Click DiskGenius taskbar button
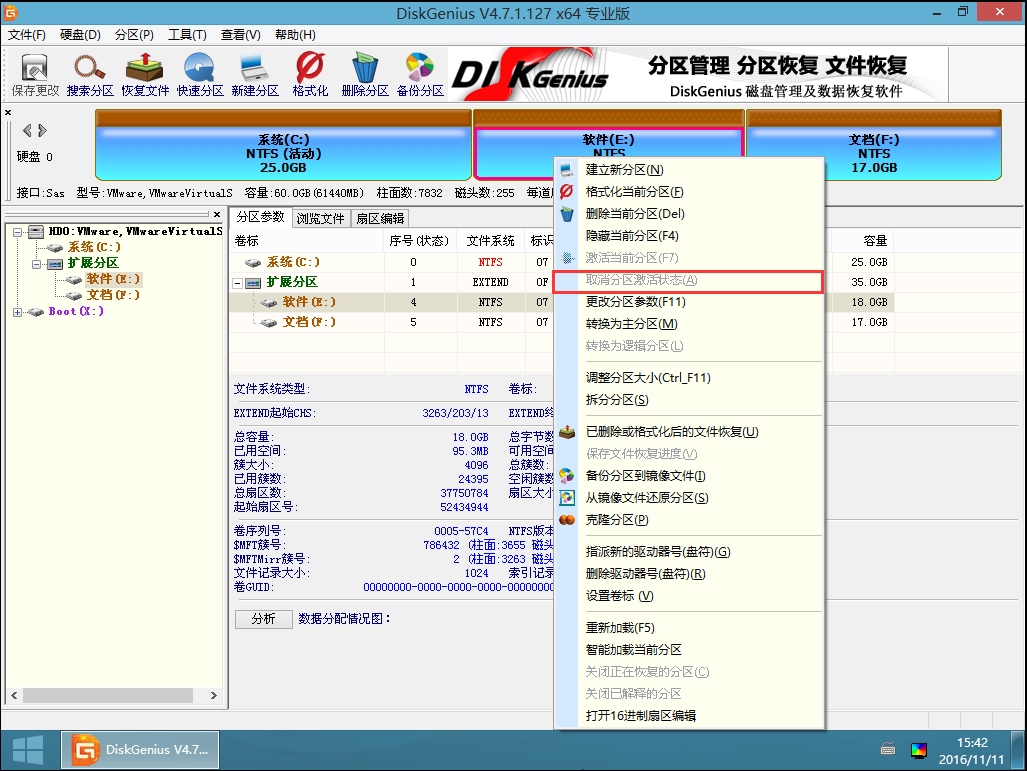Screen dimensions: 1027x771 [141, 750]
